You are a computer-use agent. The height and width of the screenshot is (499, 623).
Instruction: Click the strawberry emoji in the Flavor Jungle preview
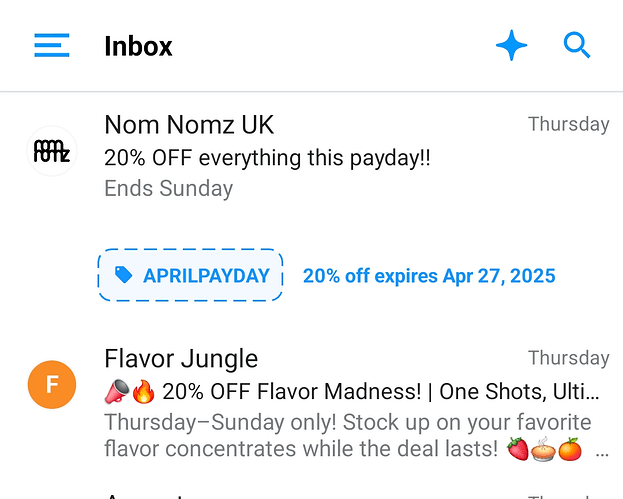518,449
